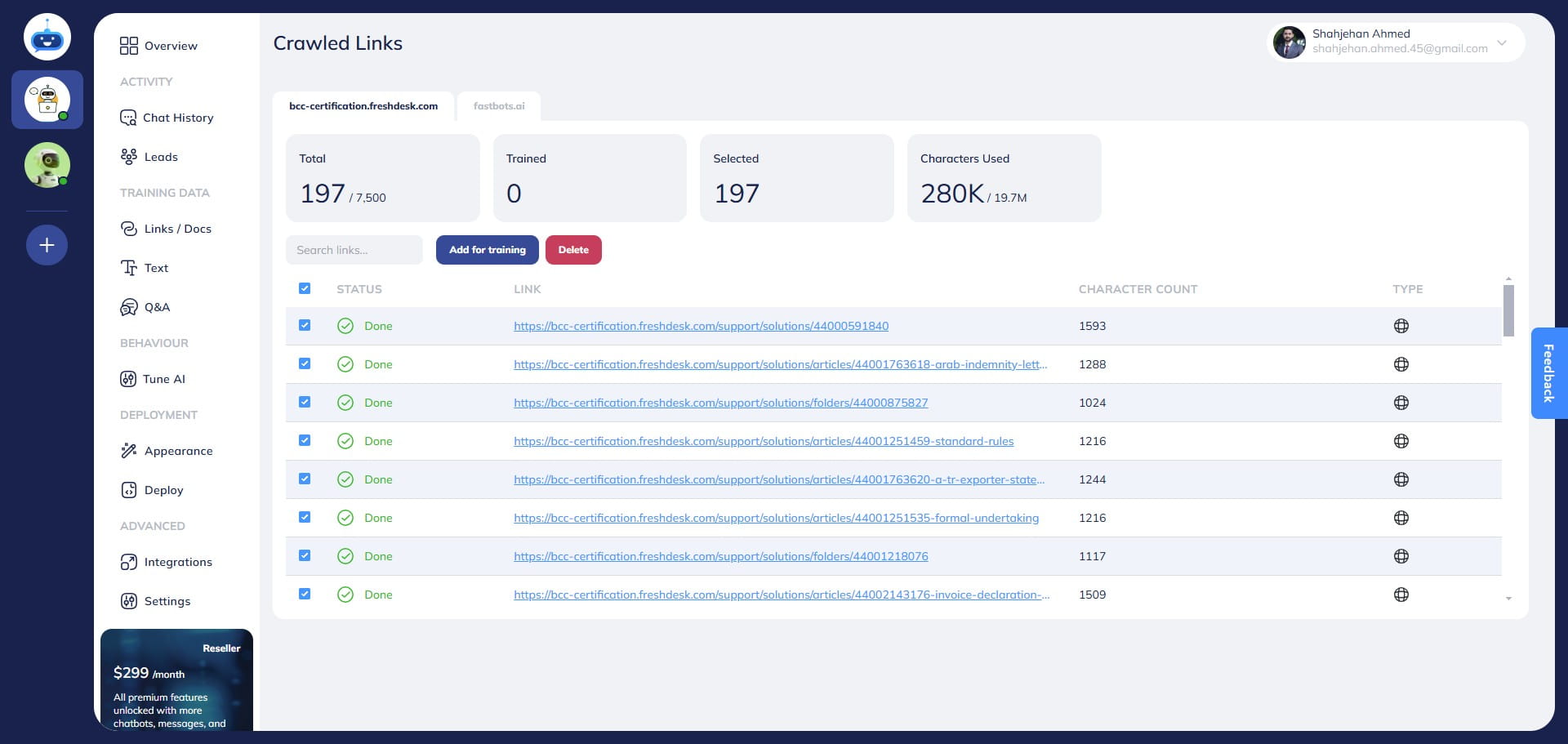Uncheck the checkbox for solutions/44000591840 row
The image size is (1568, 744).
305,325
